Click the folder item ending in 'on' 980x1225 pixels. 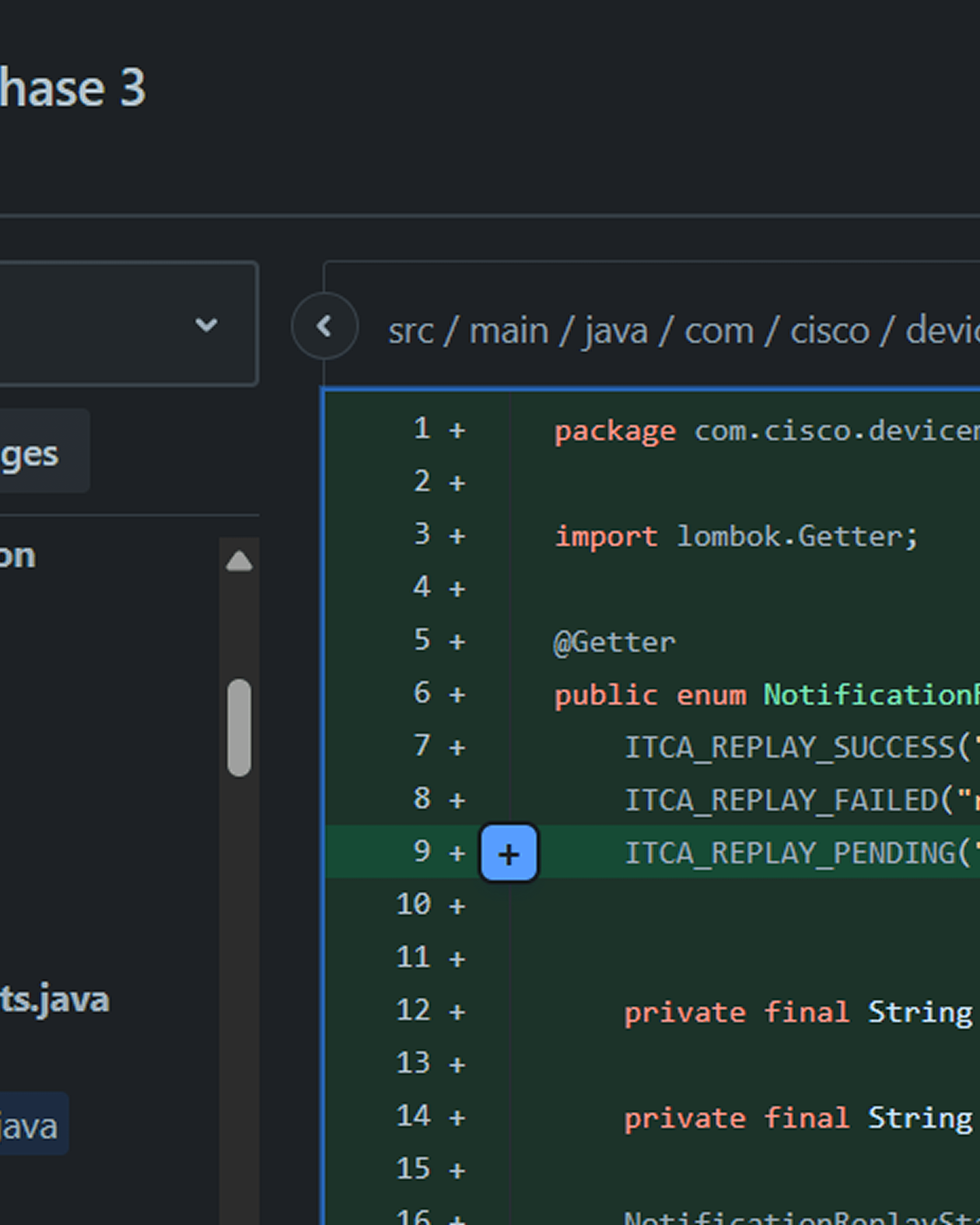(18, 556)
